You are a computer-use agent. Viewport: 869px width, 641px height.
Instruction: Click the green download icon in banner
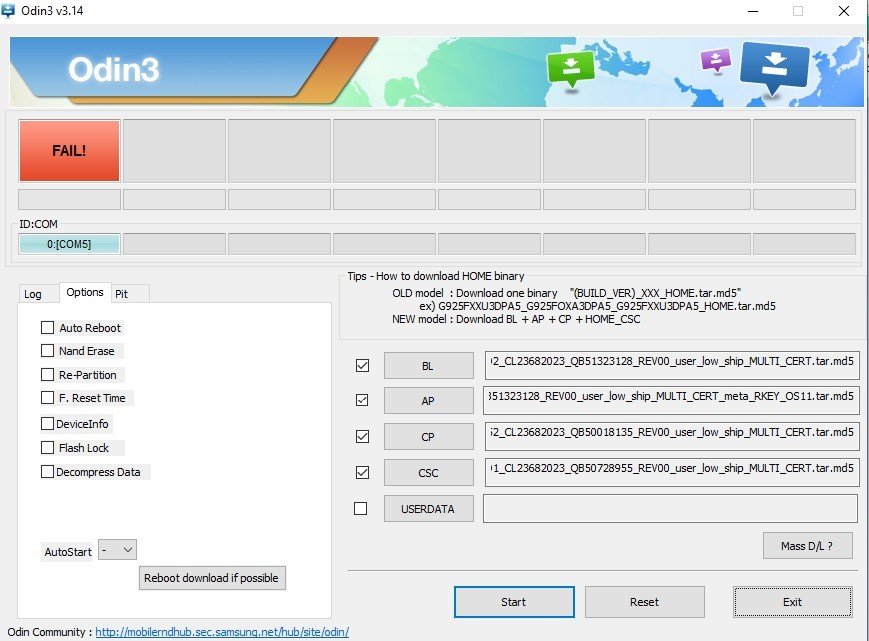[x=570, y=69]
